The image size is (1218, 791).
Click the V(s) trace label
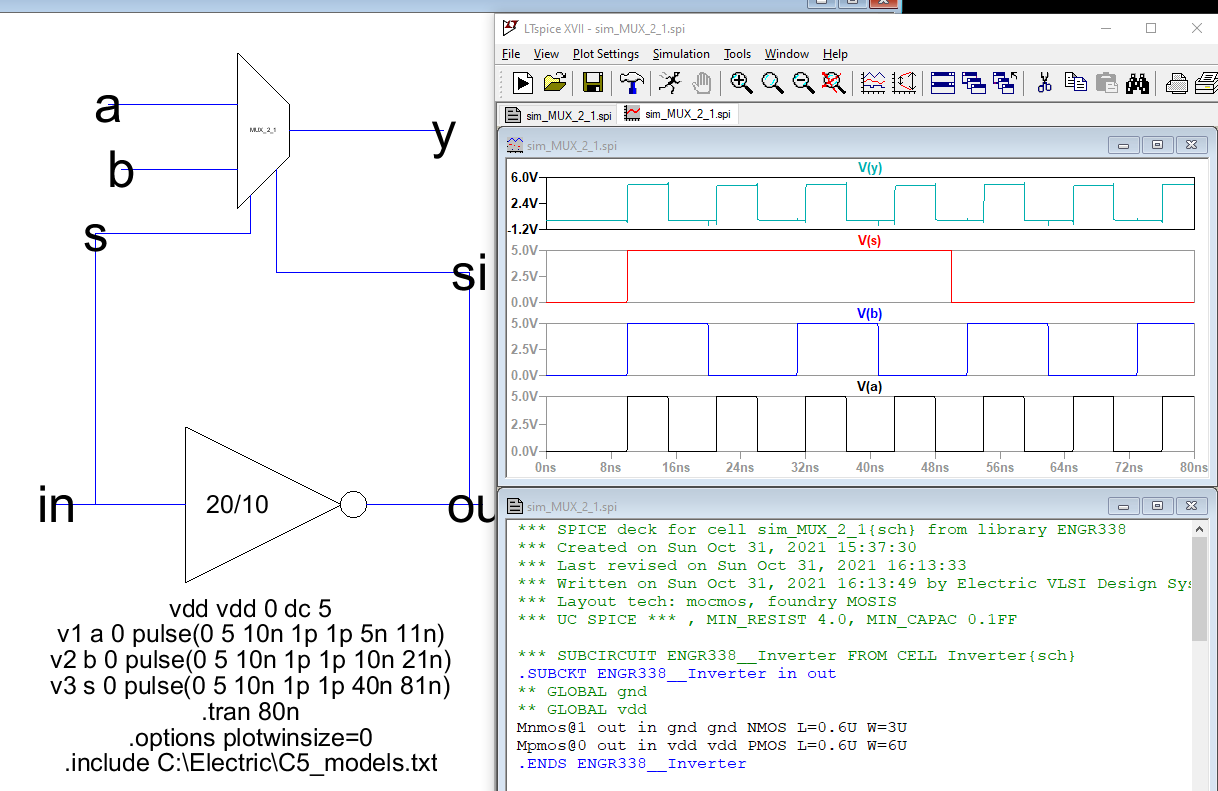(867, 241)
